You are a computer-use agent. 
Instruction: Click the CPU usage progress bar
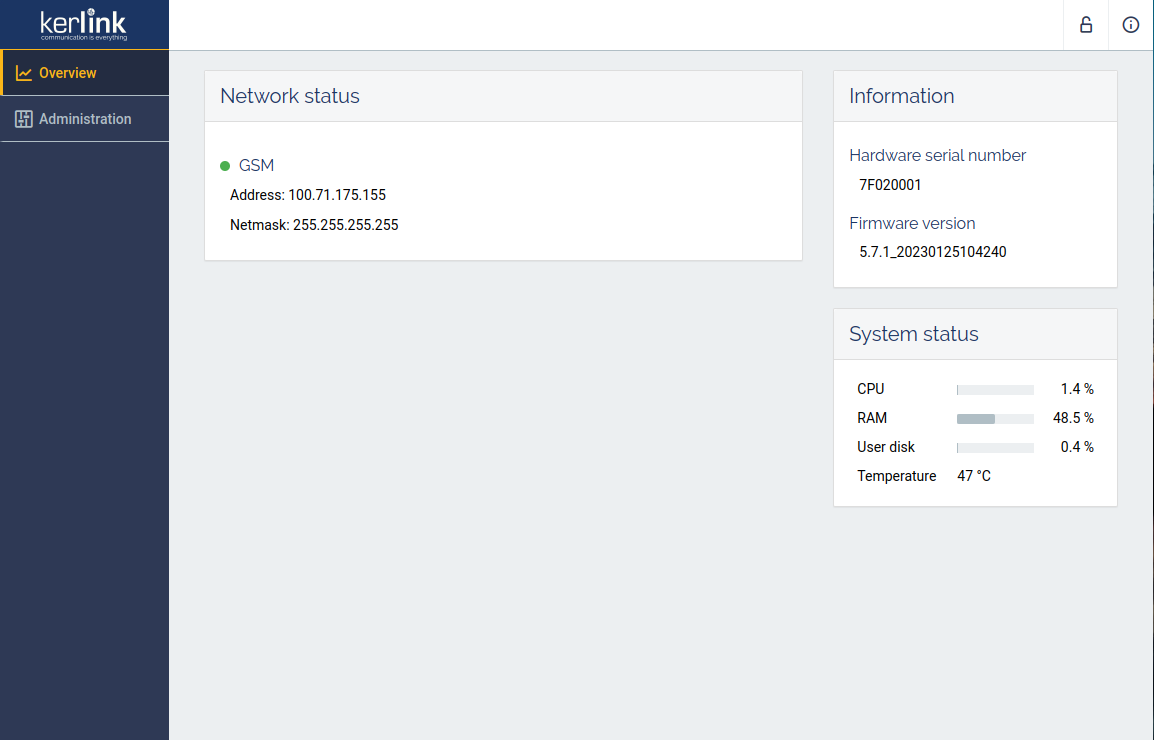tap(995, 389)
